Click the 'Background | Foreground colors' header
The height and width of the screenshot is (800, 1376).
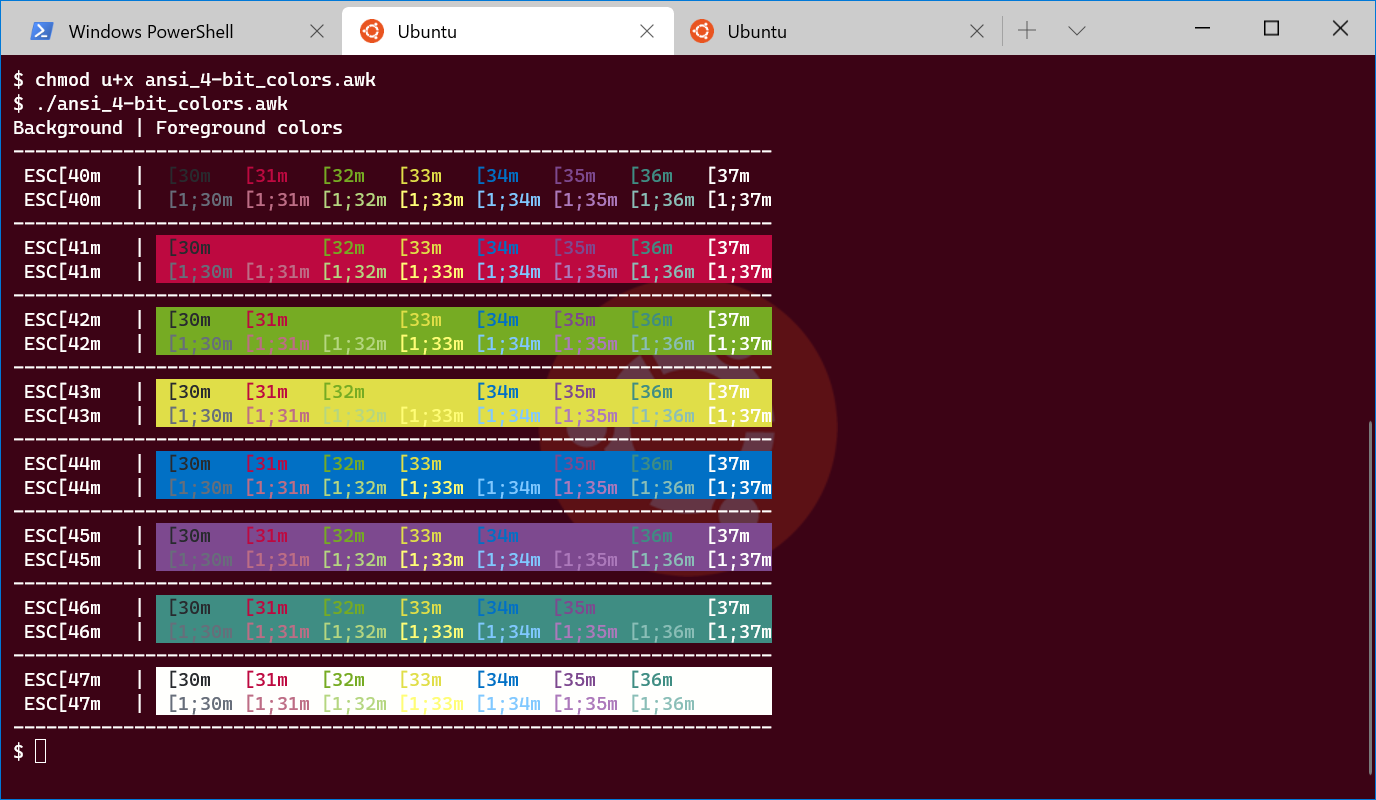178,128
